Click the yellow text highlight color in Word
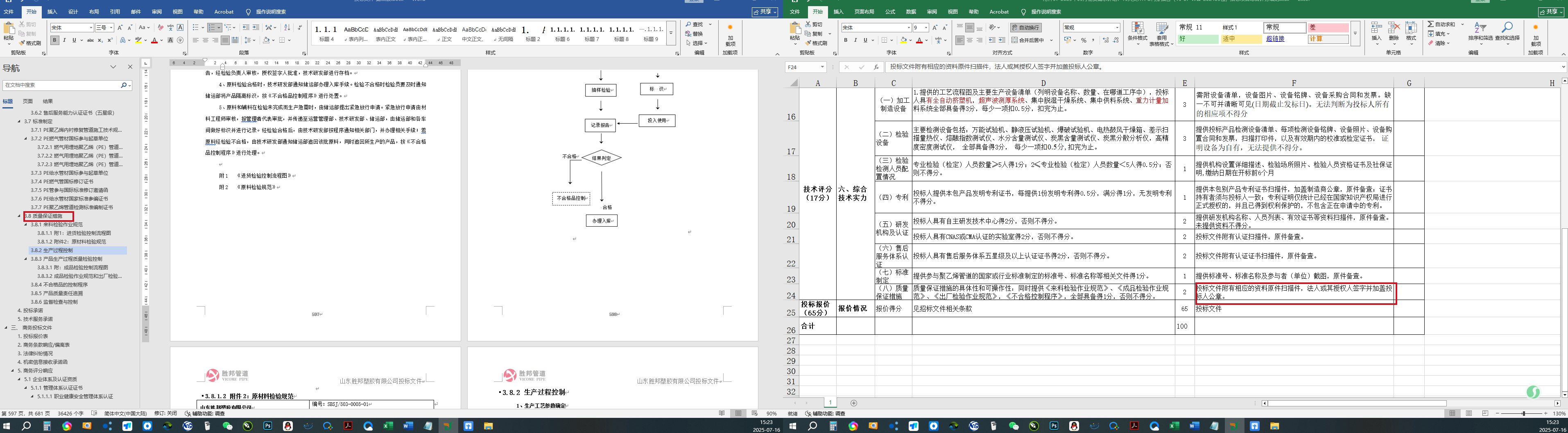 (138, 40)
